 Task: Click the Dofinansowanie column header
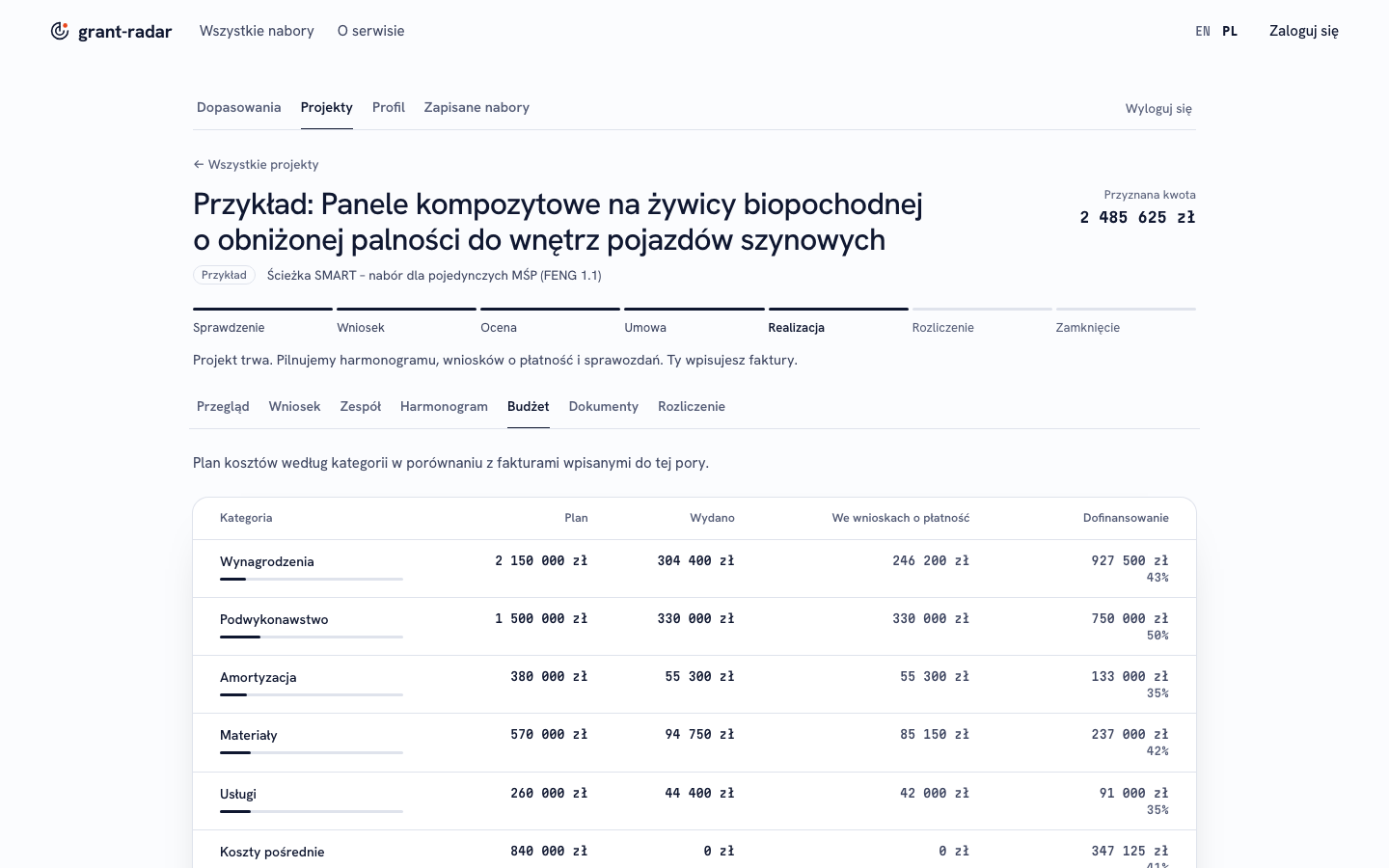[x=1126, y=518]
